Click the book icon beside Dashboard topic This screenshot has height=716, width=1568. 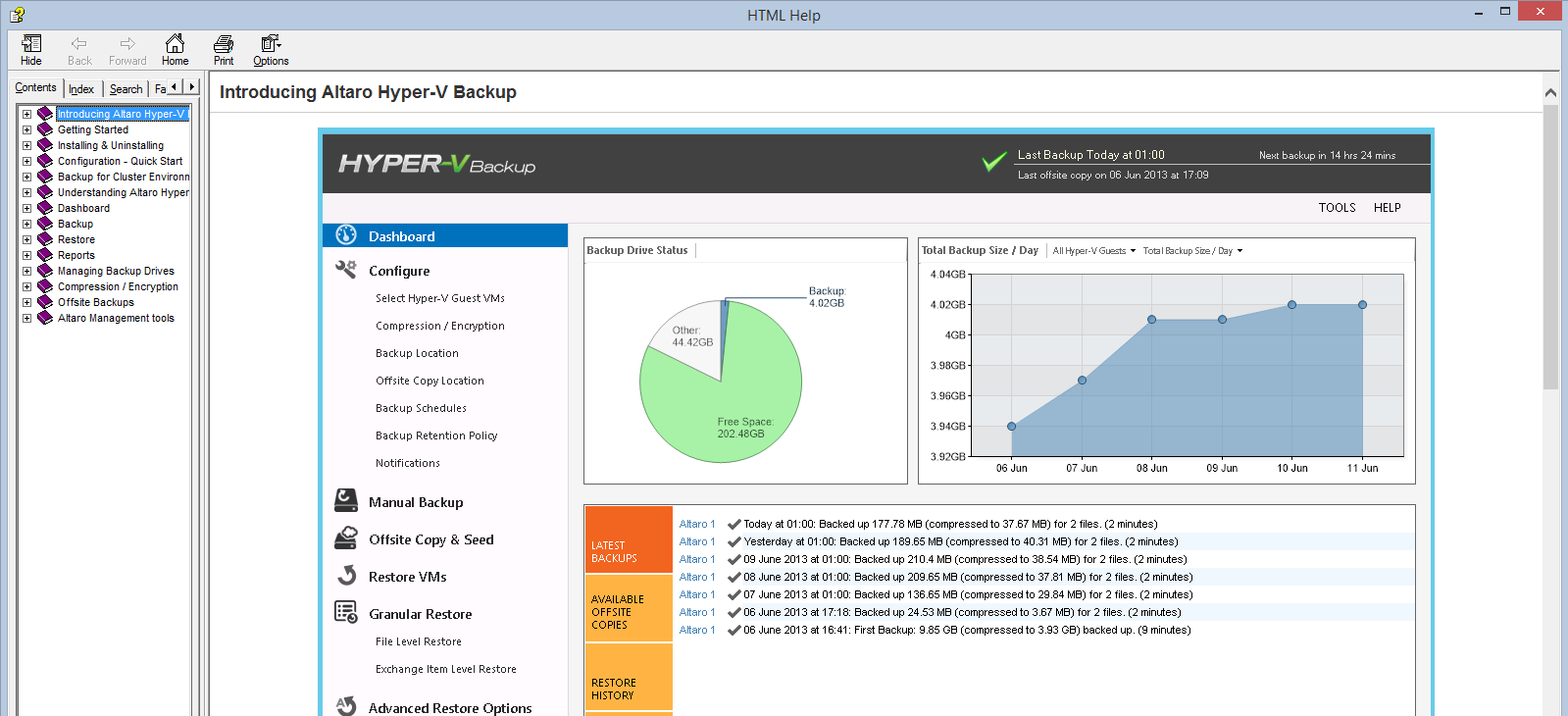pyautogui.click(x=45, y=208)
